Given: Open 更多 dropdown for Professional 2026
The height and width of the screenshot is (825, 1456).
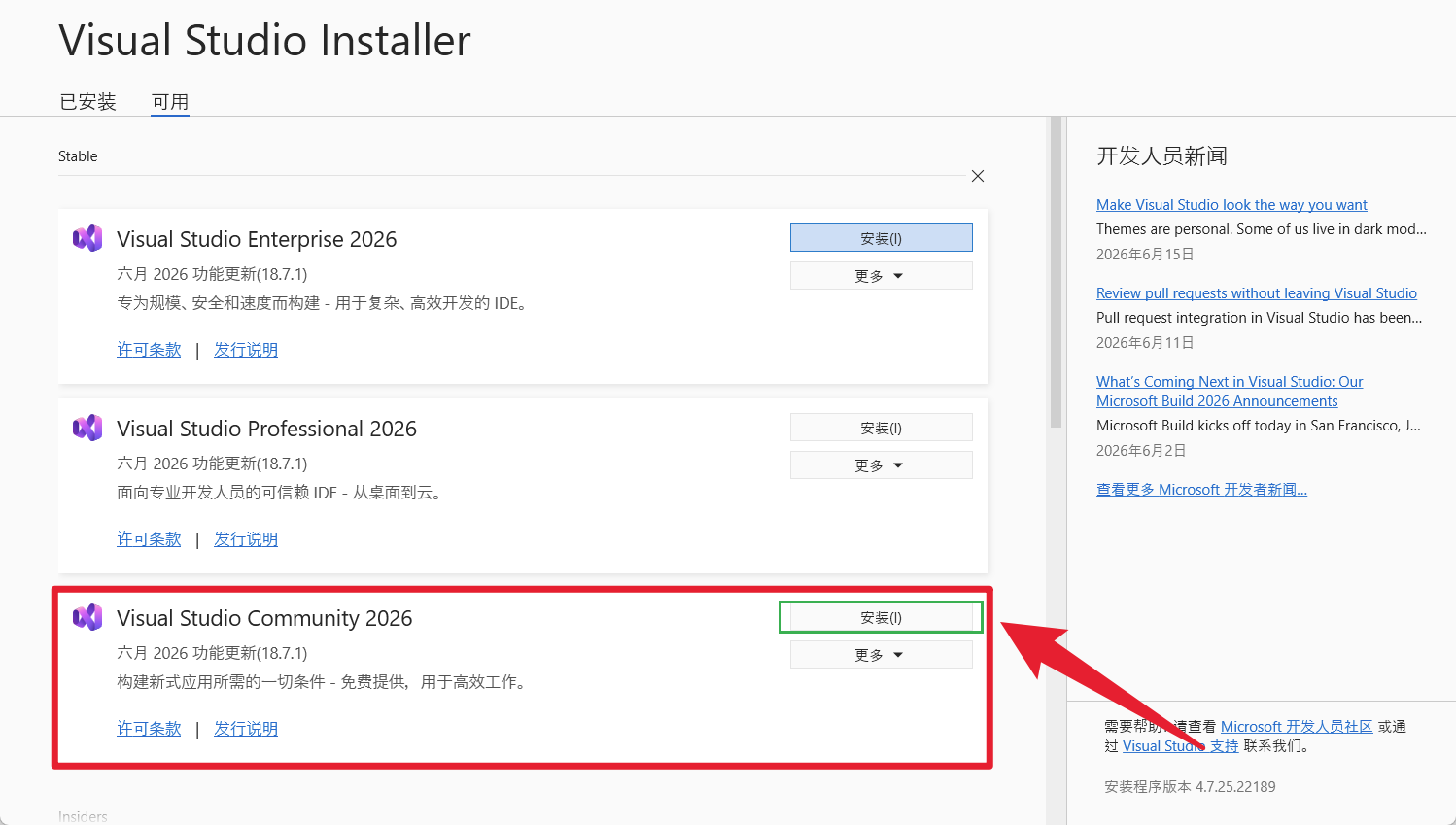Looking at the screenshot, I should [882, 465].
